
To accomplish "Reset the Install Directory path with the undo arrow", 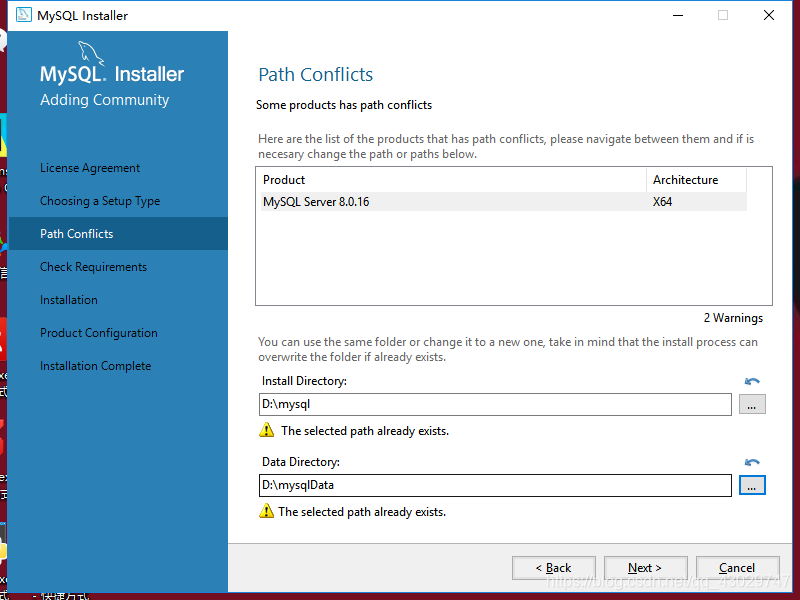I will pos(752,381).
